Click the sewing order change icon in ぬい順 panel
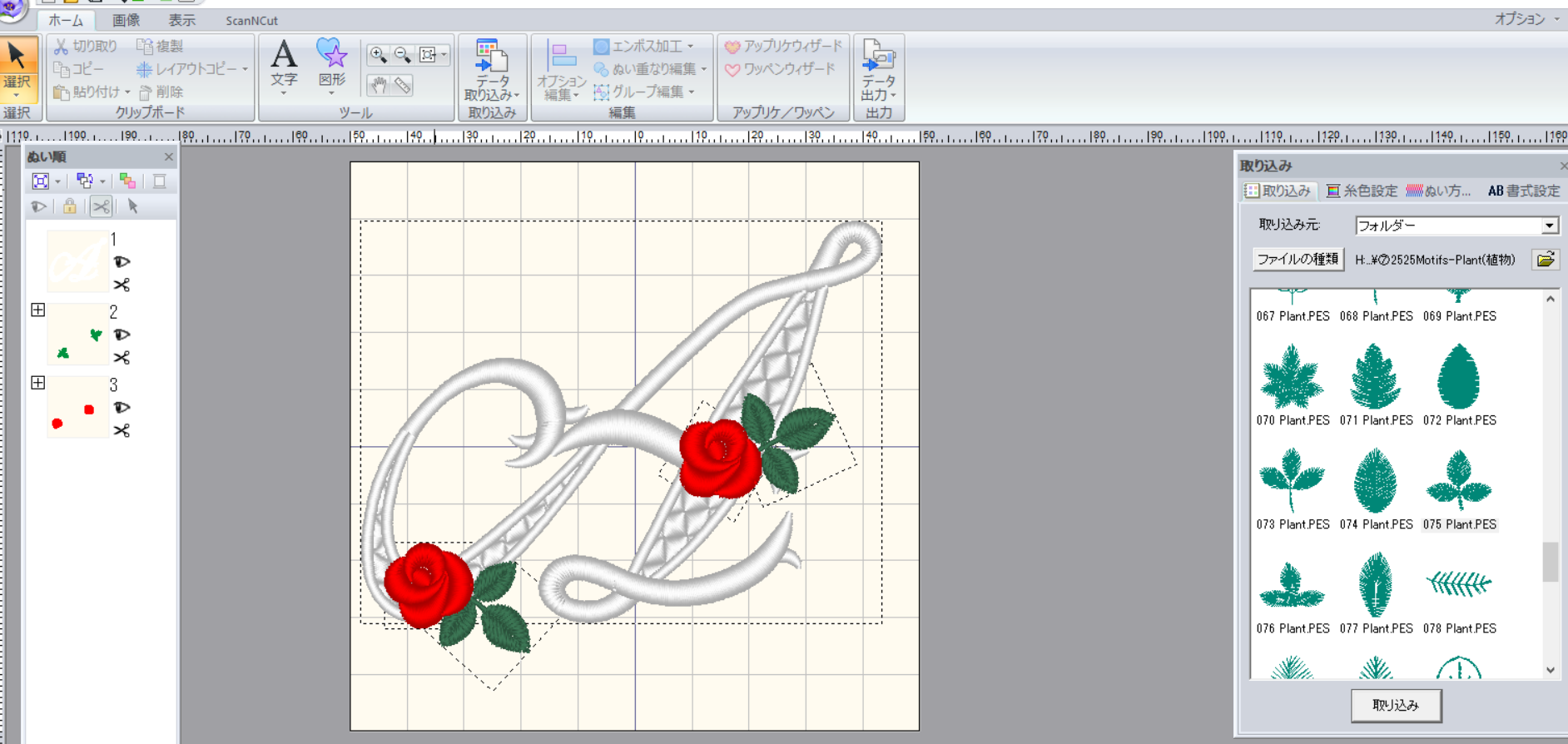This screenshot has height=744, width=1568. click(x=85, y=181)
